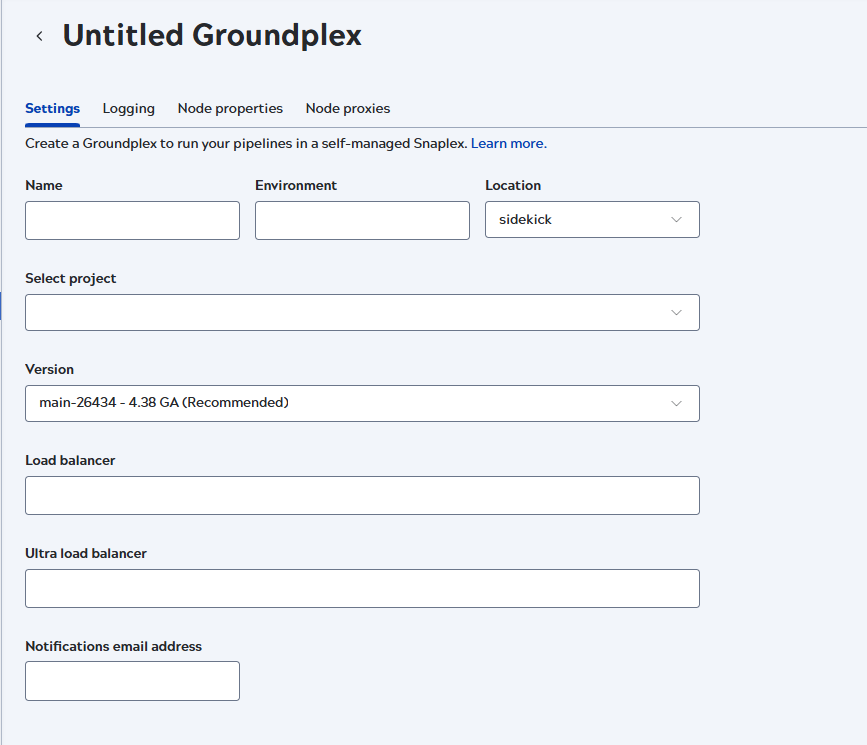
Task: Open the Node properties tab
Action: pyautogui.click(x=230, y=108)
